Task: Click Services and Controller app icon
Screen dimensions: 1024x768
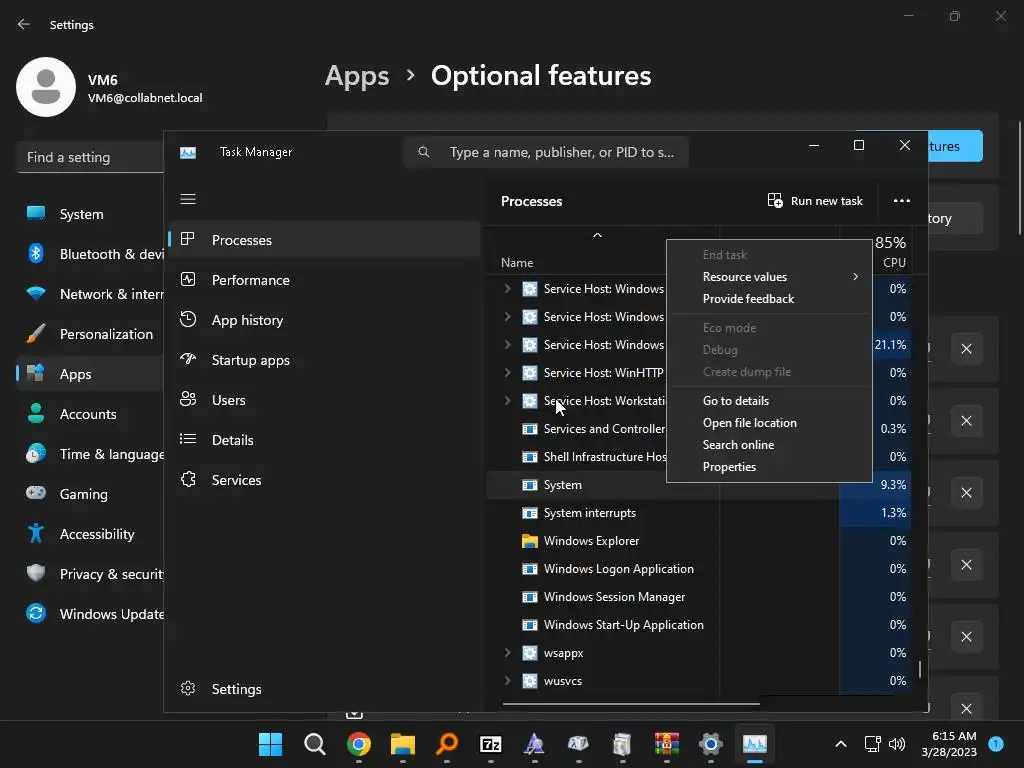Action: 530,428
